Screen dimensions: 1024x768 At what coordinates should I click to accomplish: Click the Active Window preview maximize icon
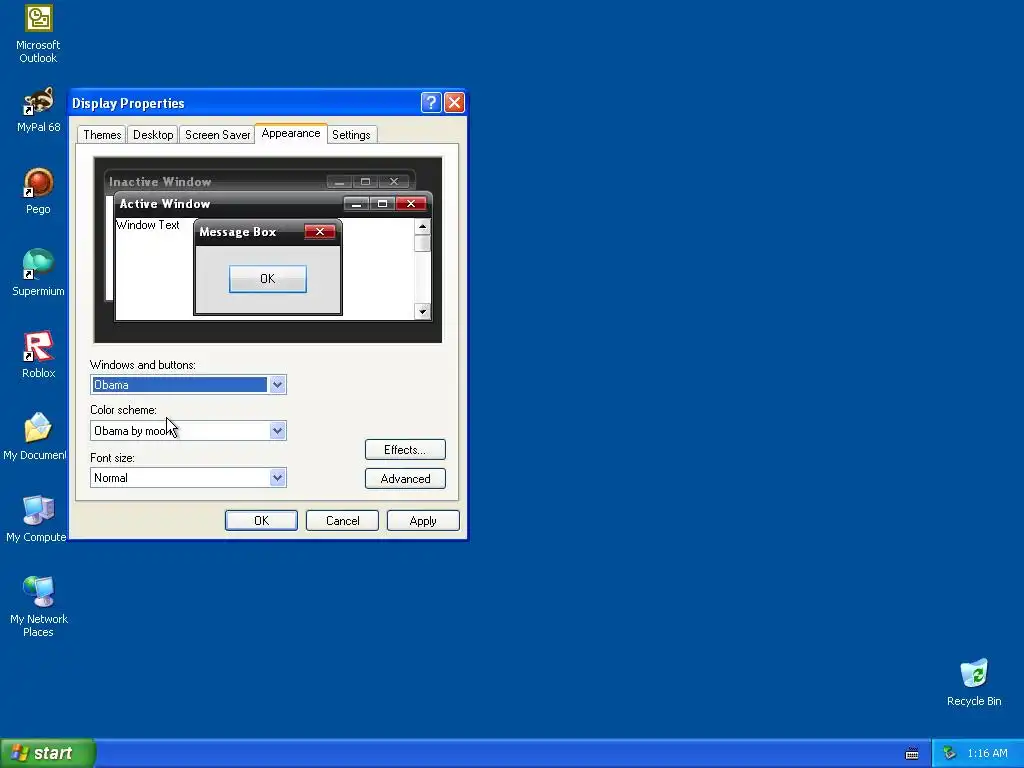pos(383,204)
